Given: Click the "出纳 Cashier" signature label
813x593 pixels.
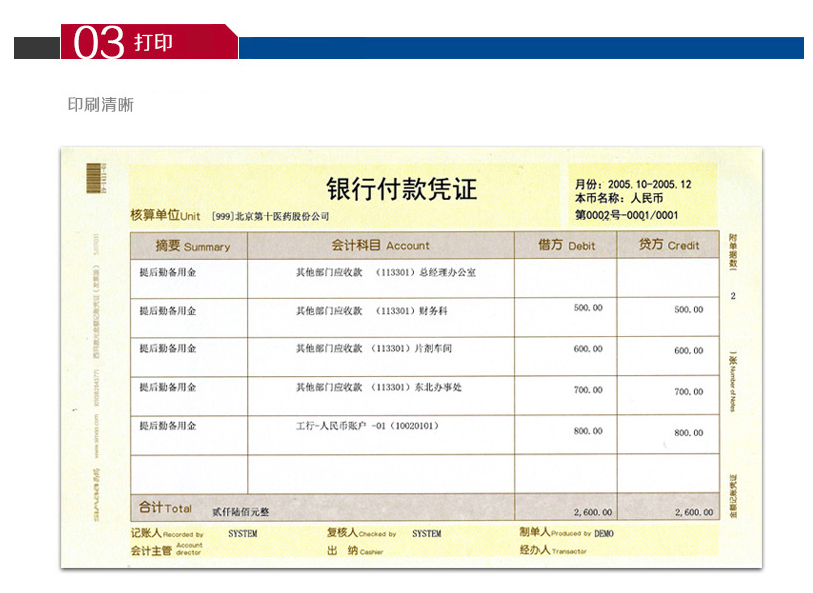Looking at the screenshot, I should coord(355,551).
